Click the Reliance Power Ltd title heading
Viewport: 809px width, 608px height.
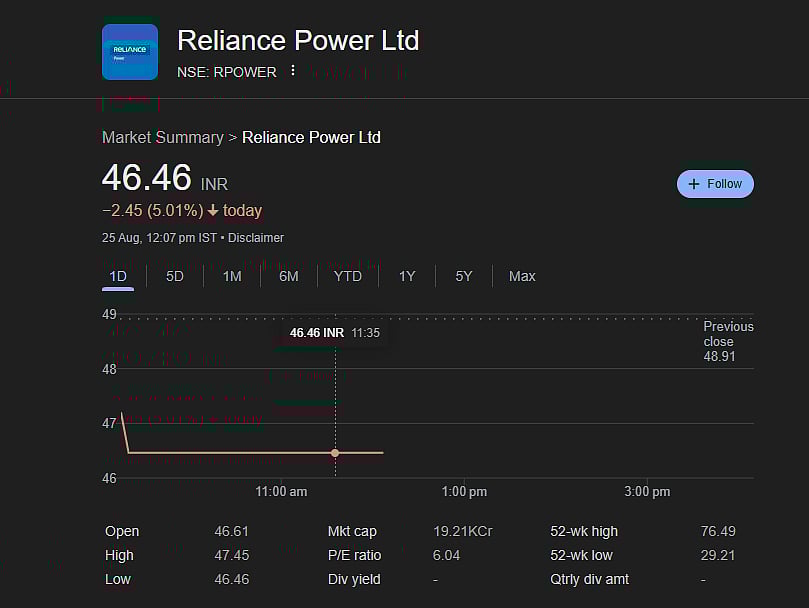tap(298, 41)
